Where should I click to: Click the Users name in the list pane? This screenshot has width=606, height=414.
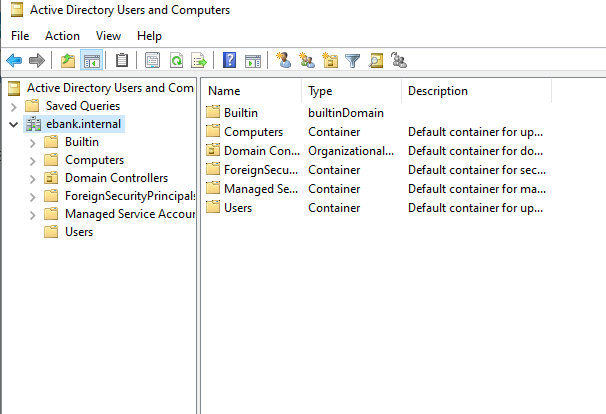238,208
